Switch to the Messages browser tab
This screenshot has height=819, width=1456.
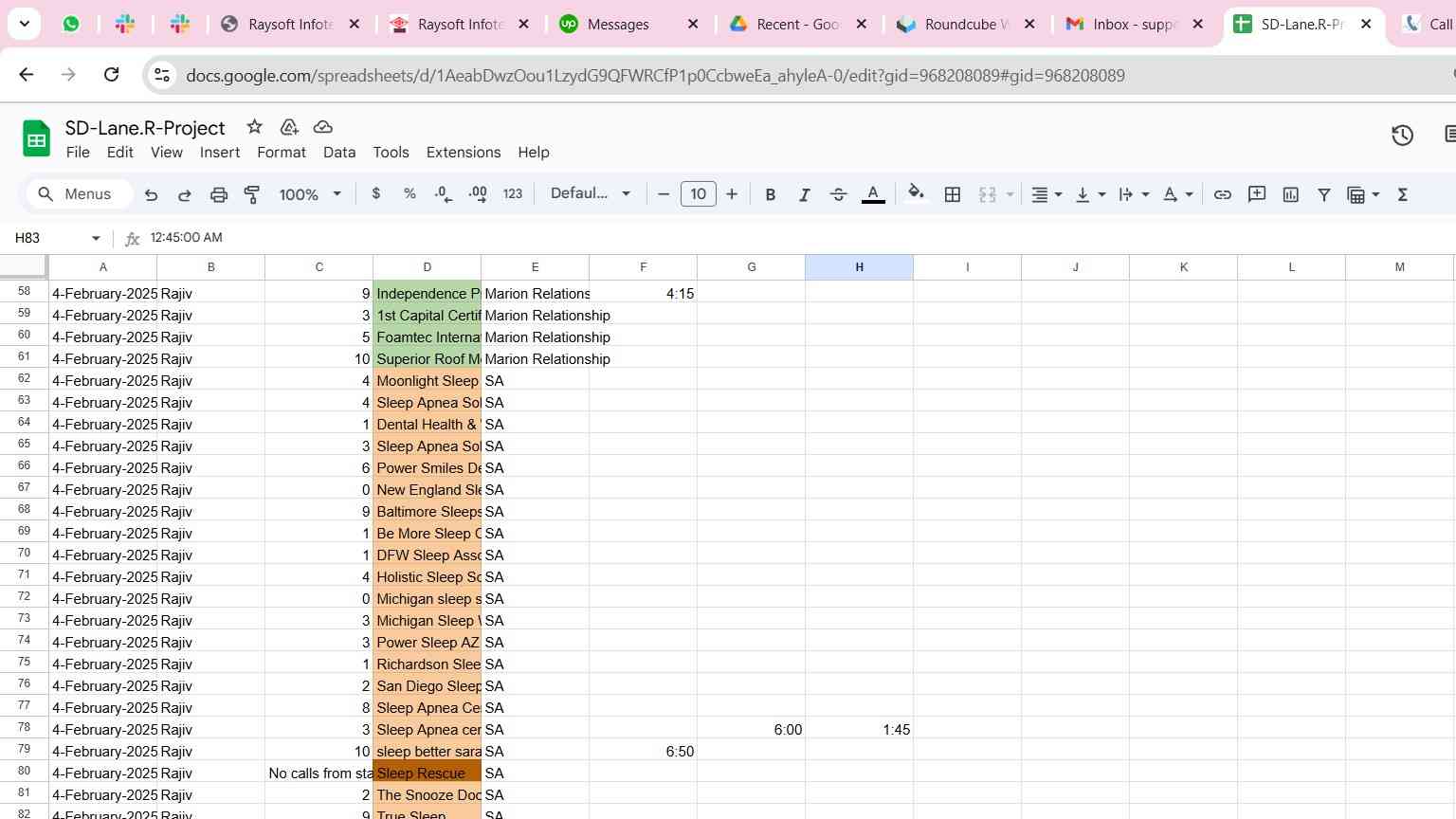[628, 25]
